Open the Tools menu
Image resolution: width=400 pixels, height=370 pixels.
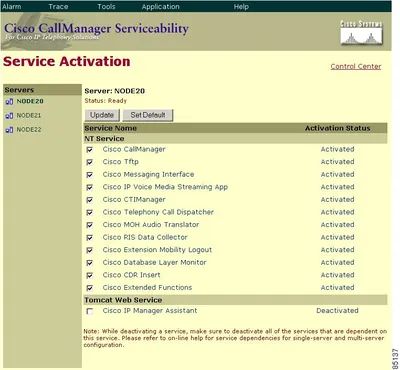(x=106, y=6)
